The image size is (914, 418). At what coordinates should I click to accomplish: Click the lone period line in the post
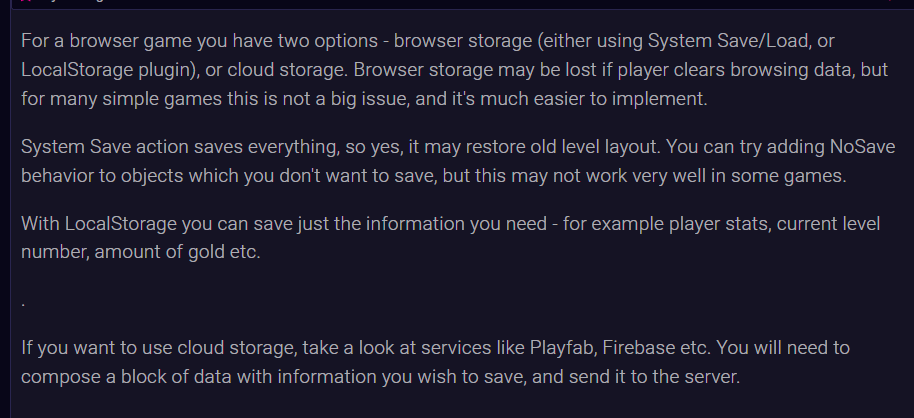[22, 299]
